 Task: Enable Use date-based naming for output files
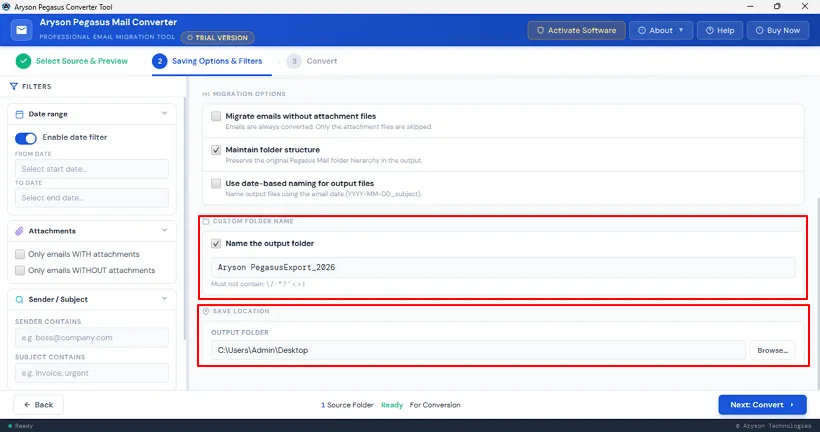pos(216,184)
